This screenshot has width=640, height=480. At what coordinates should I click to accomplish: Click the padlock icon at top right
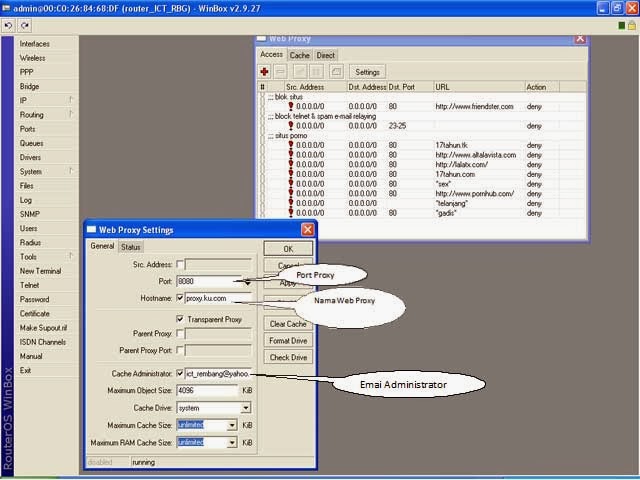pos(632,26)
